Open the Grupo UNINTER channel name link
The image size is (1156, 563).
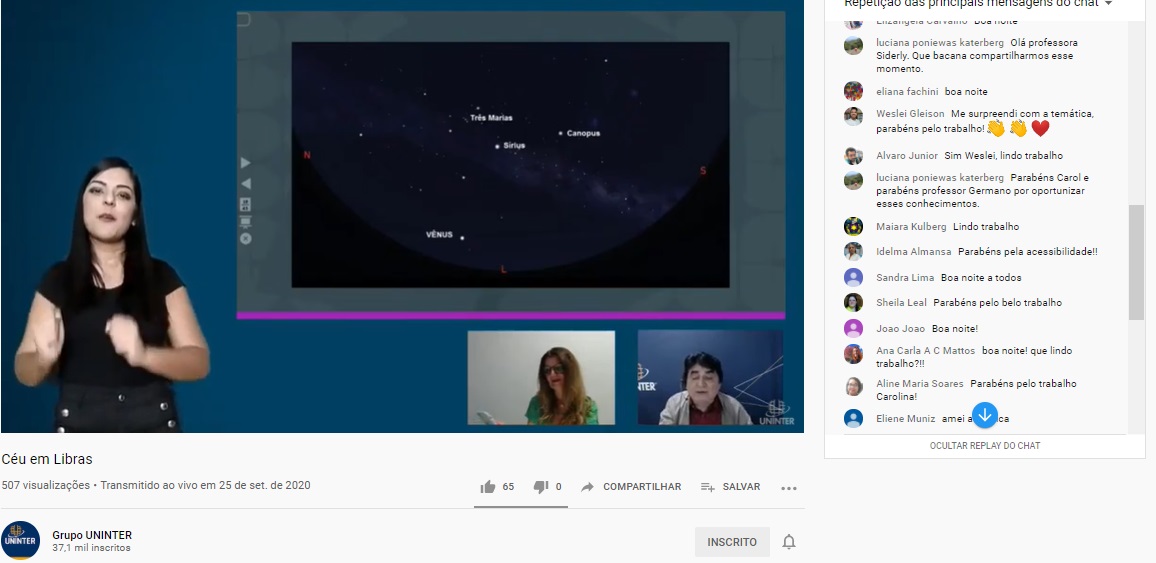(x=92, y=535)
